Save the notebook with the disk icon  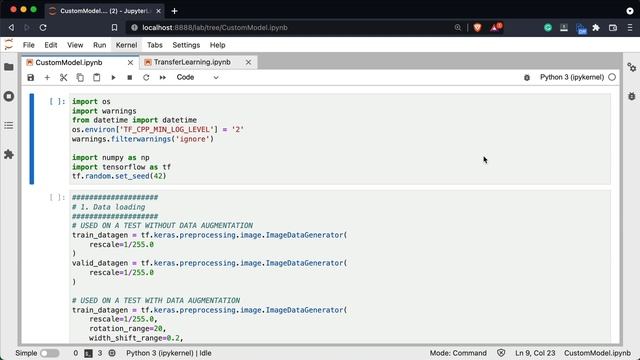[x=31, y=78]
